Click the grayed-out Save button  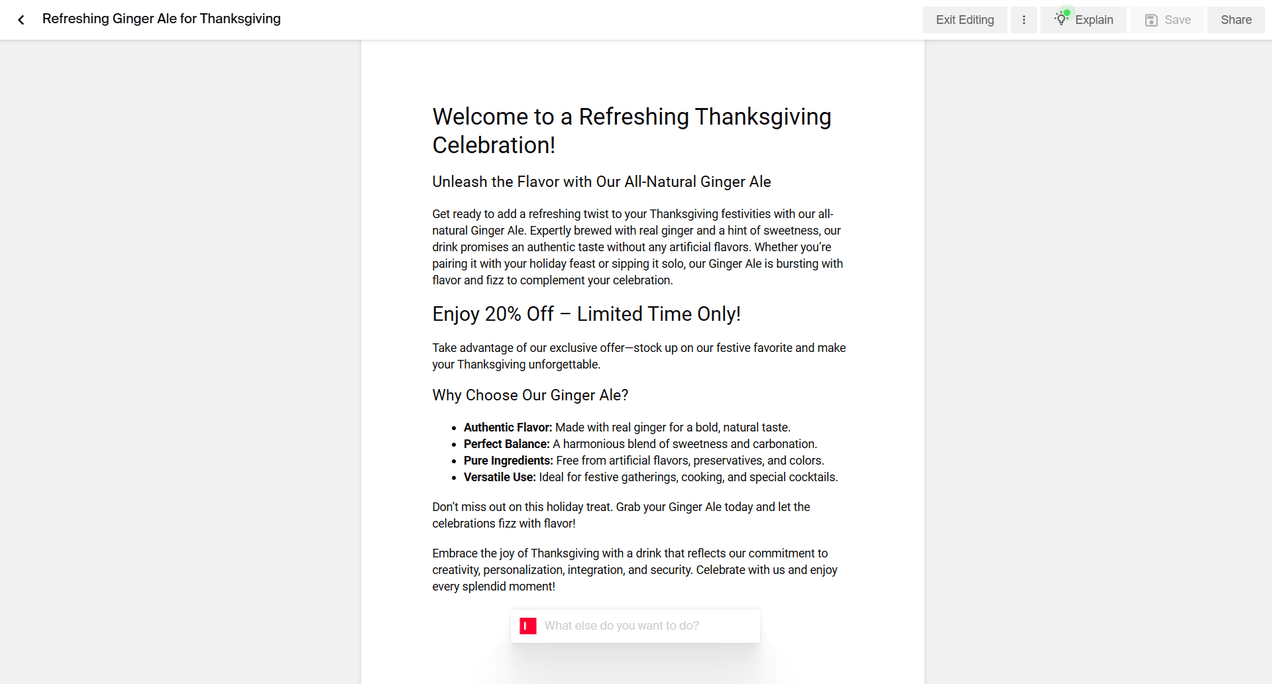pos(1167,19)
